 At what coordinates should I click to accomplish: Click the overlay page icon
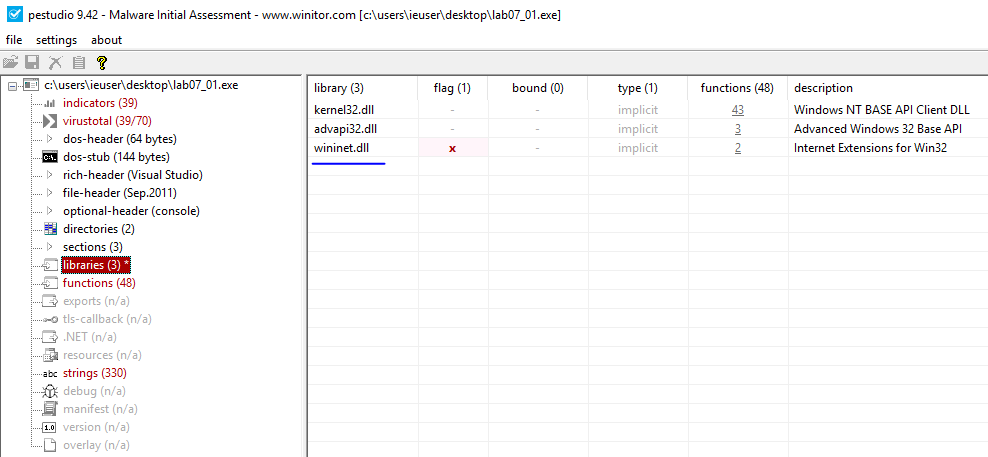[50, 445]
